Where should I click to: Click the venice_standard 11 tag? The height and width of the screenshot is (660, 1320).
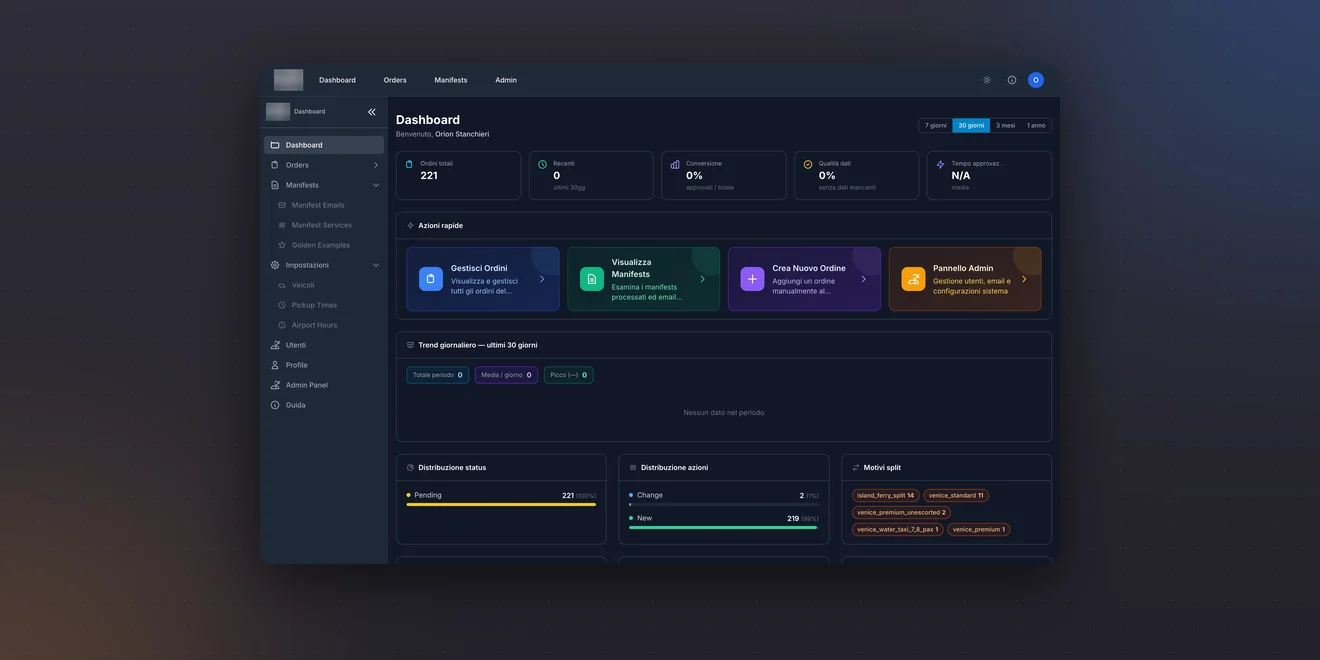point(956,495)
